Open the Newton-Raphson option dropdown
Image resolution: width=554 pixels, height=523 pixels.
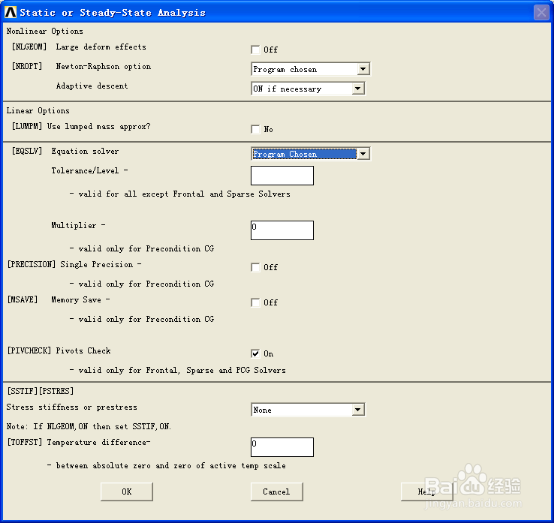coord(310,69)
